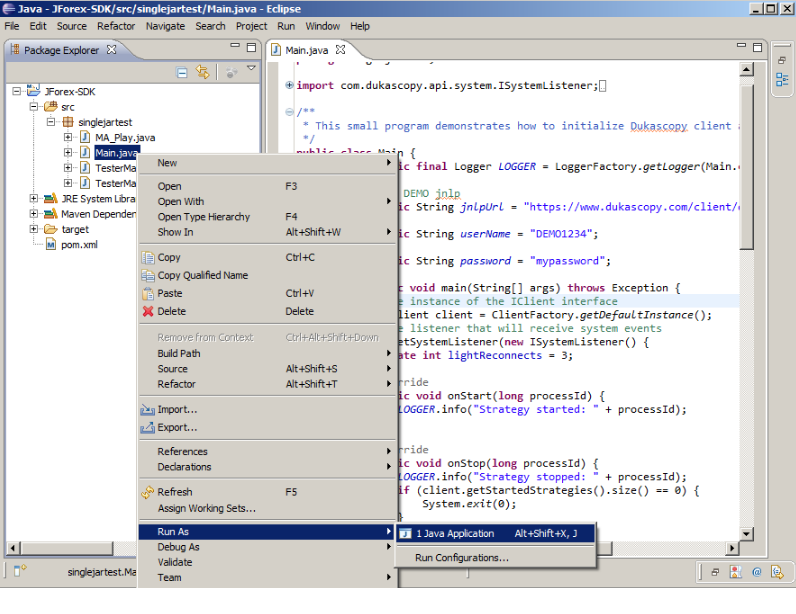Close the Package Explorer tab

click(x=111, y=50)
